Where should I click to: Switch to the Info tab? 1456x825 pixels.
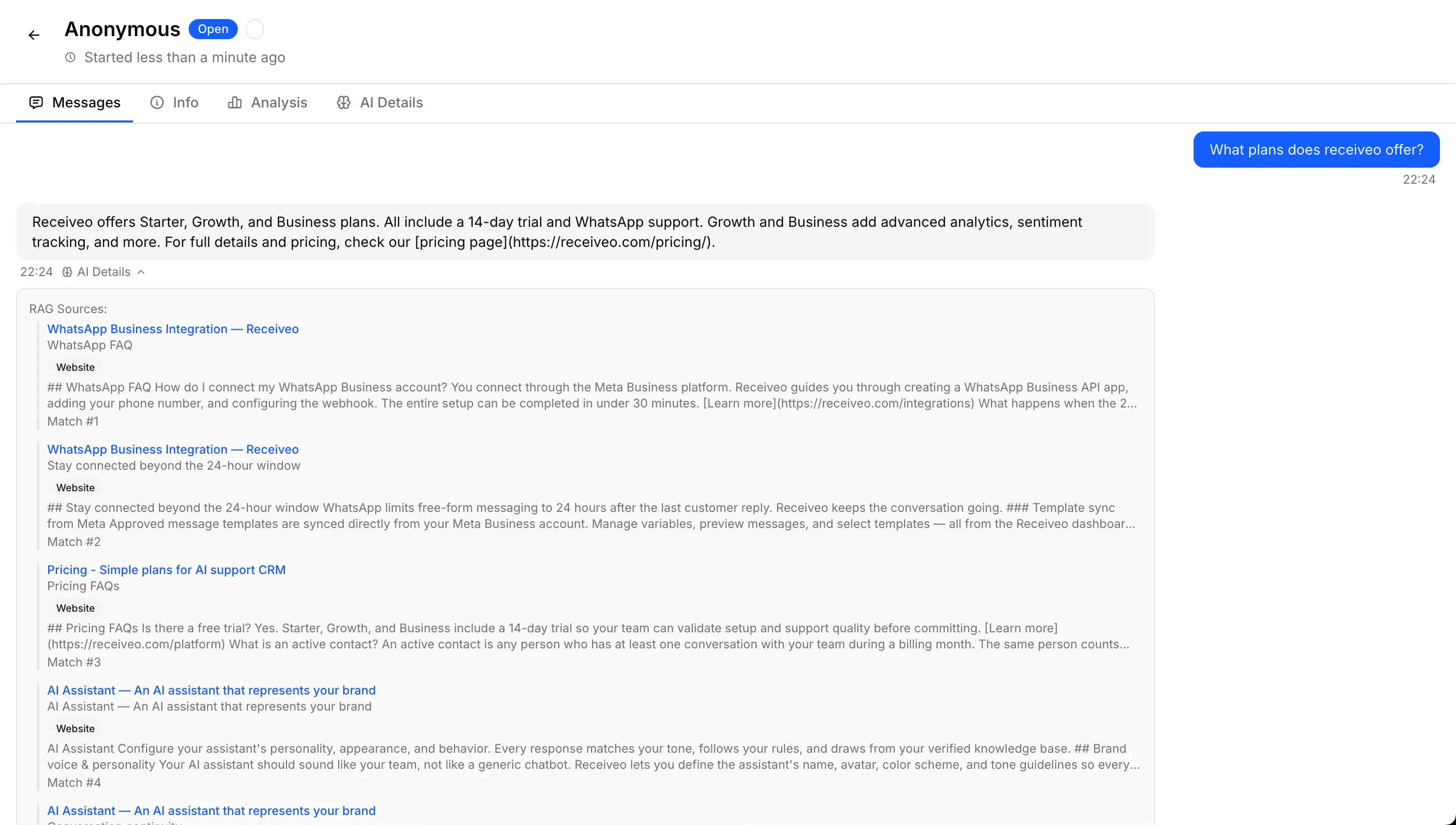[x=185, y=102]
